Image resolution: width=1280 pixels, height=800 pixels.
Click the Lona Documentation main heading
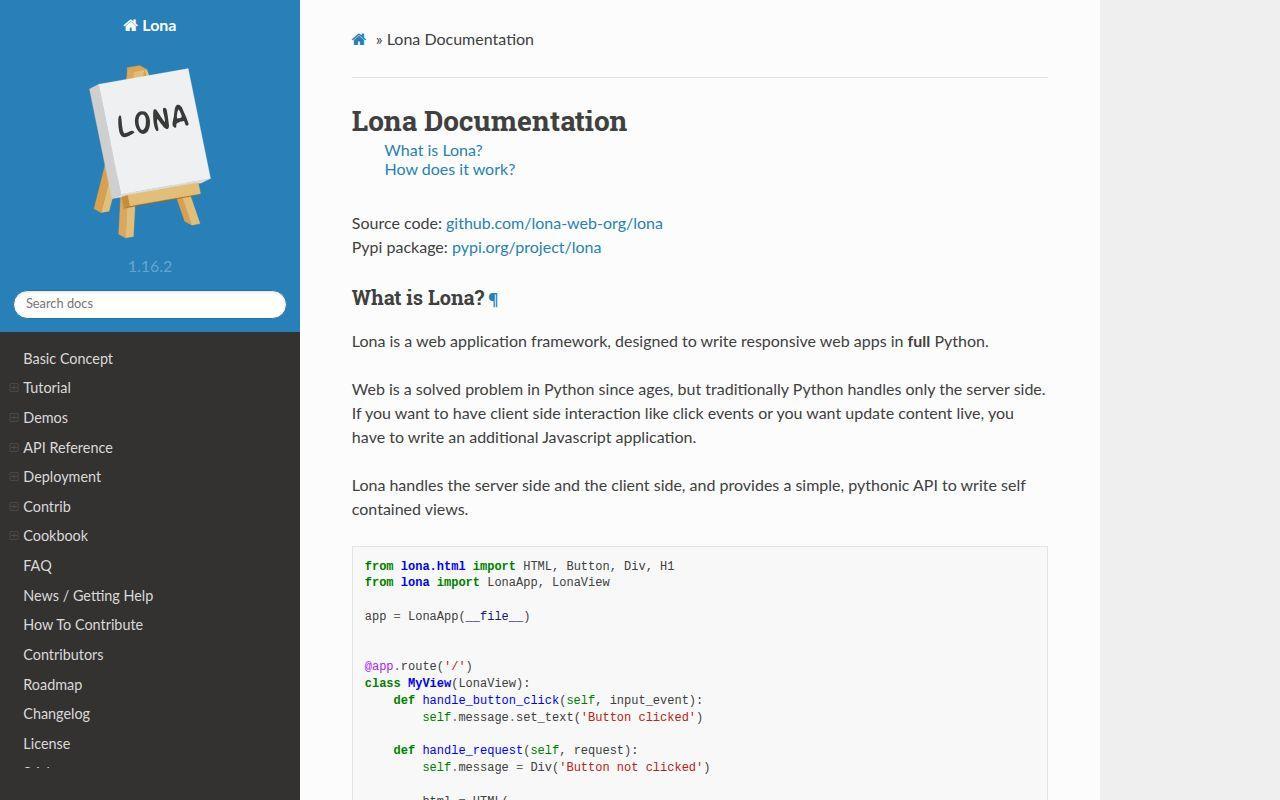tap(489, 121)
